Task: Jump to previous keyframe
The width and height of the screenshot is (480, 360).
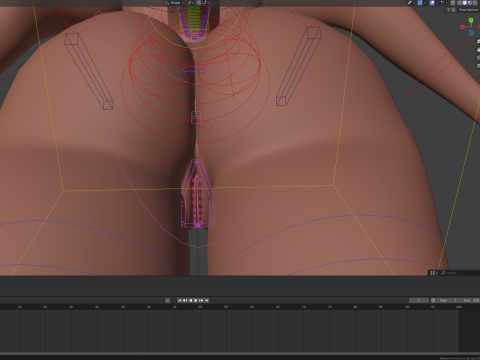Action: [x=185, y=300]
